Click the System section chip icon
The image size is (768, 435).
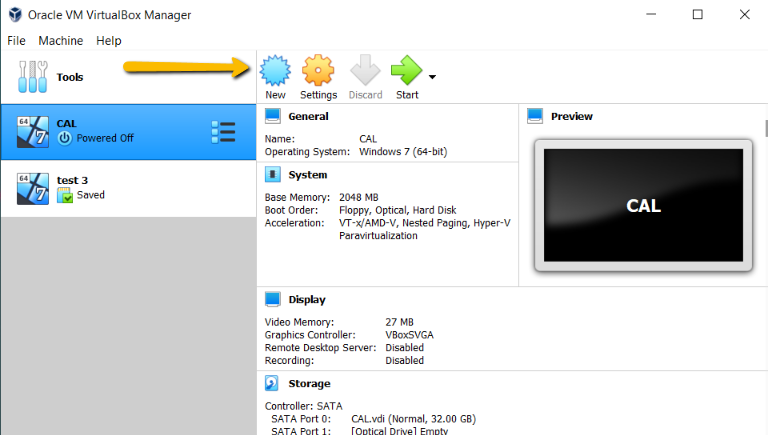tap(273, 174)
